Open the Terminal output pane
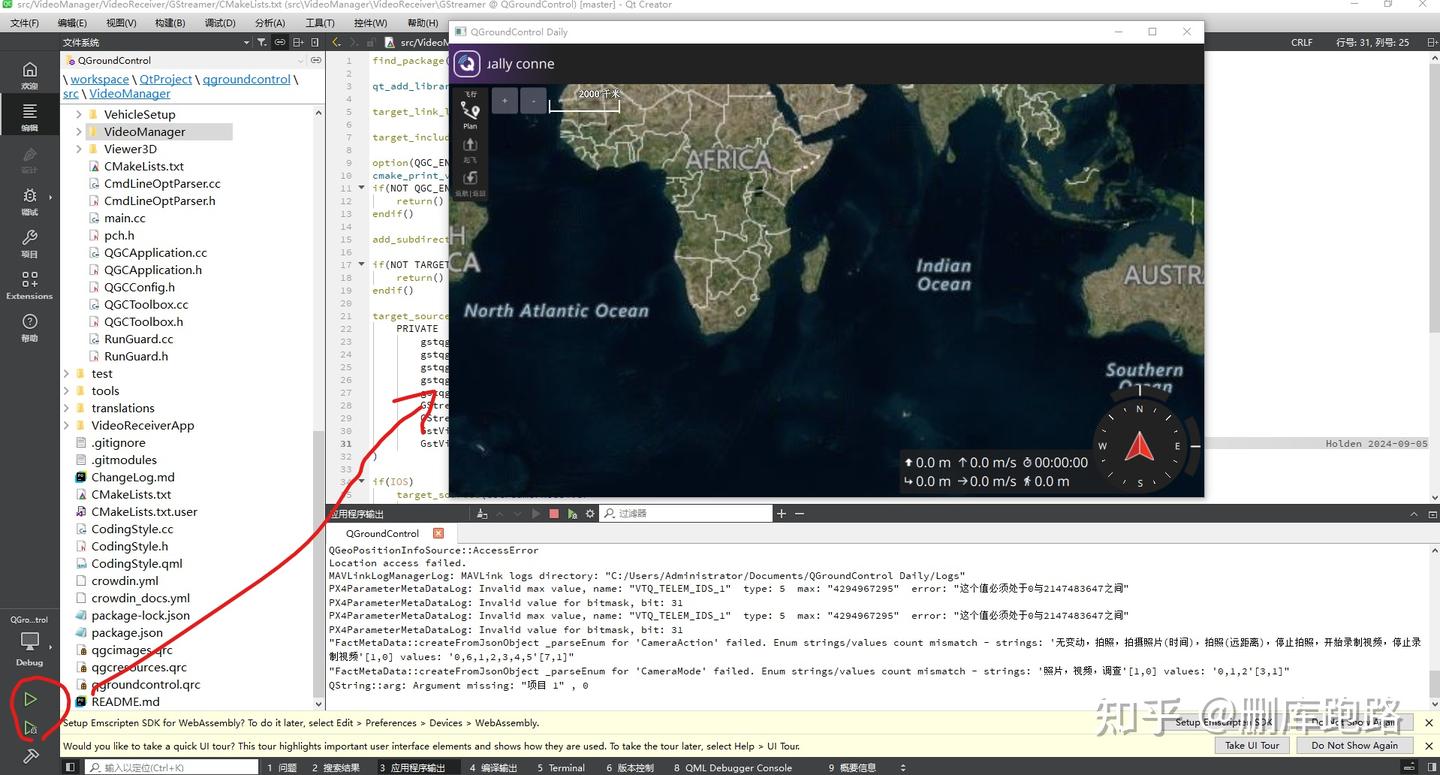 click(561, 767)
